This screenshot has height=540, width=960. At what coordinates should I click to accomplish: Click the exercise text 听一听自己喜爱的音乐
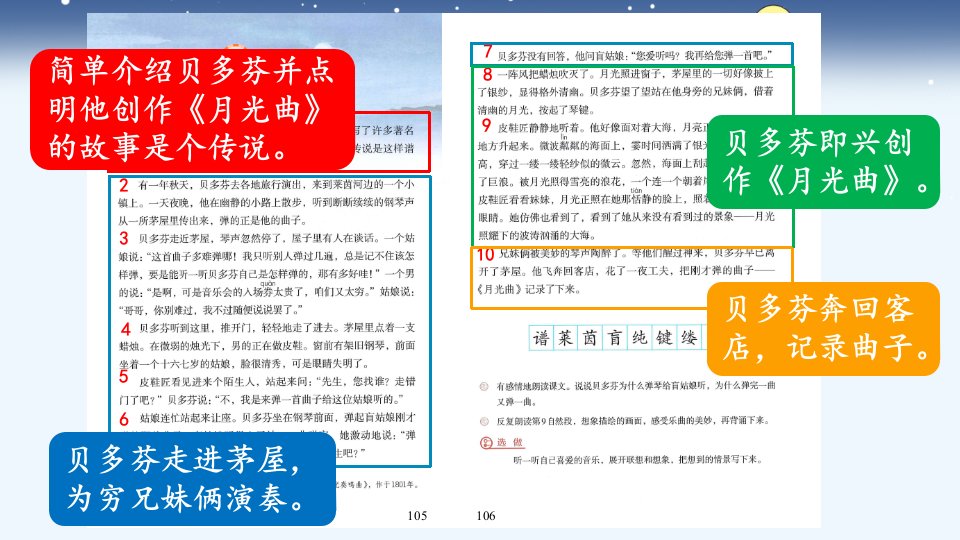[x=638, y=459]
